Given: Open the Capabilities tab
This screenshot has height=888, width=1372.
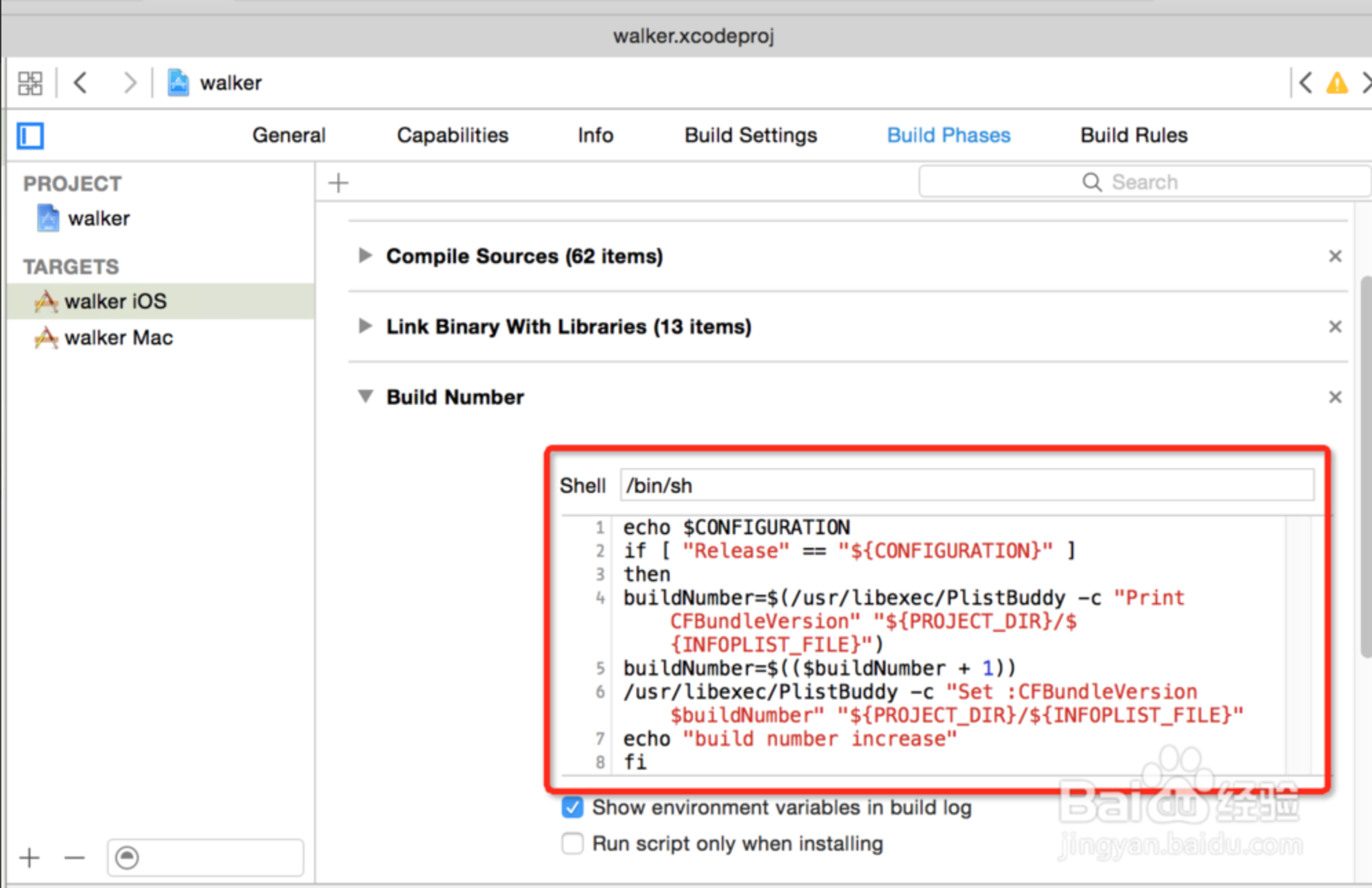Looking at the screenshot, I should (x=453, y=136).
